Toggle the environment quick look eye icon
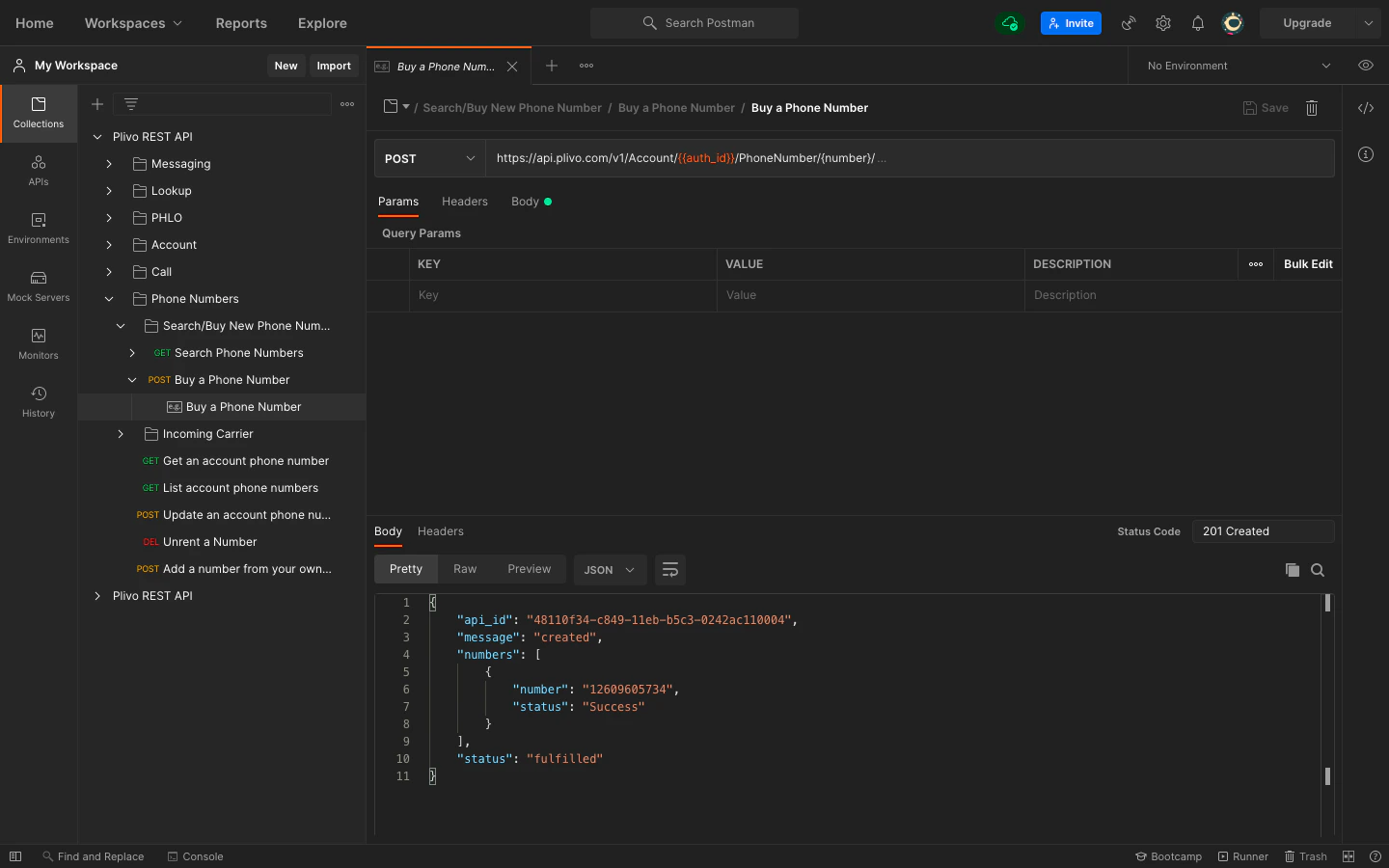This screenshot has width=1389, height=868. tap(1365, 66)
